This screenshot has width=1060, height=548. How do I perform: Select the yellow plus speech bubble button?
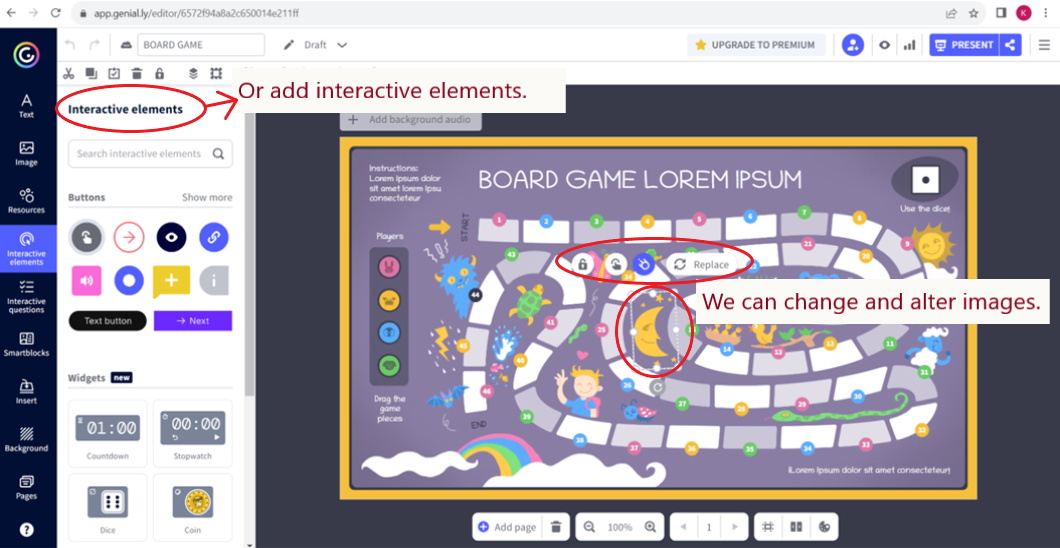171,281
